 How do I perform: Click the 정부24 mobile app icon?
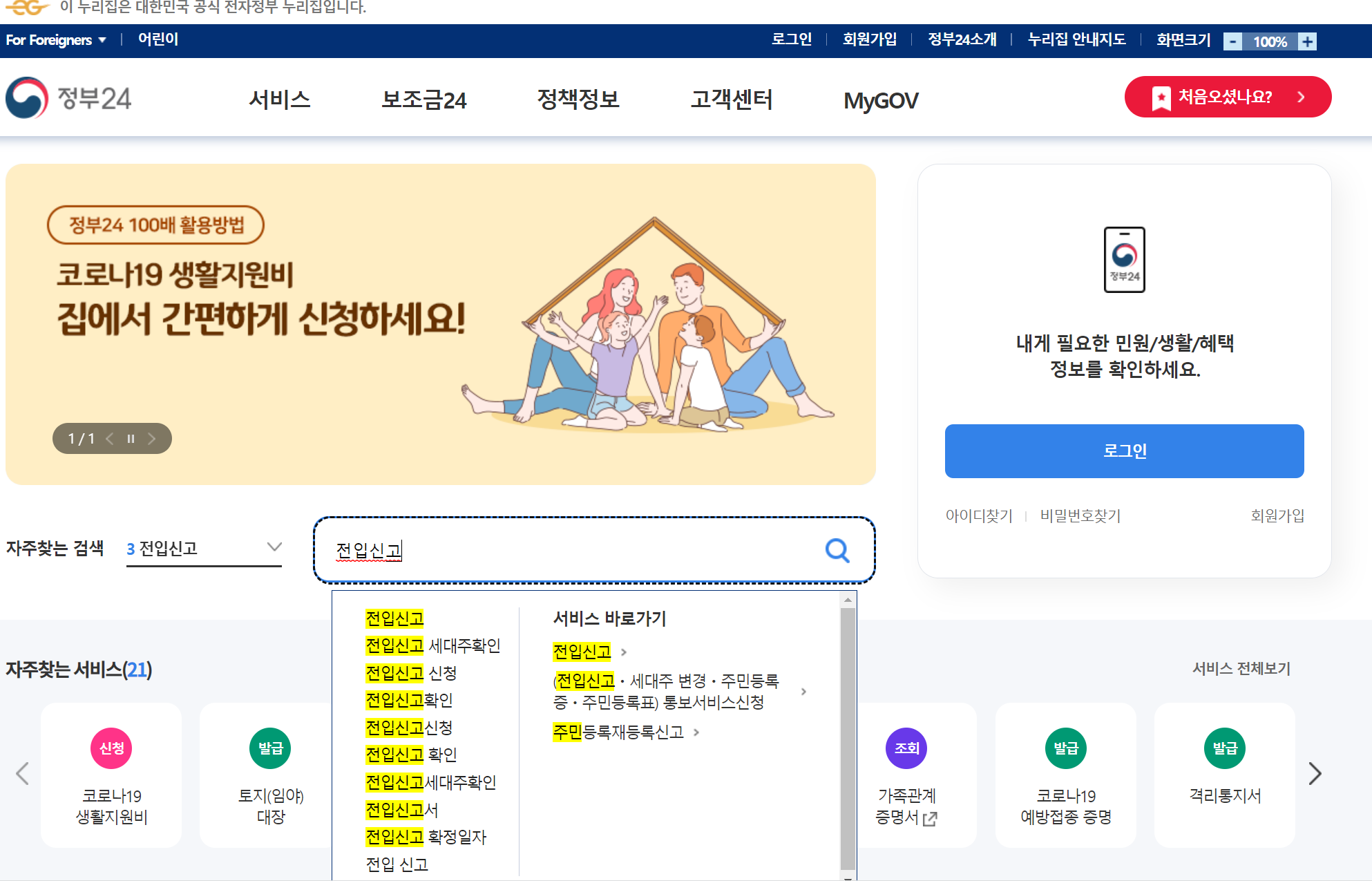pyautogui.click(x=1124, y=260)
